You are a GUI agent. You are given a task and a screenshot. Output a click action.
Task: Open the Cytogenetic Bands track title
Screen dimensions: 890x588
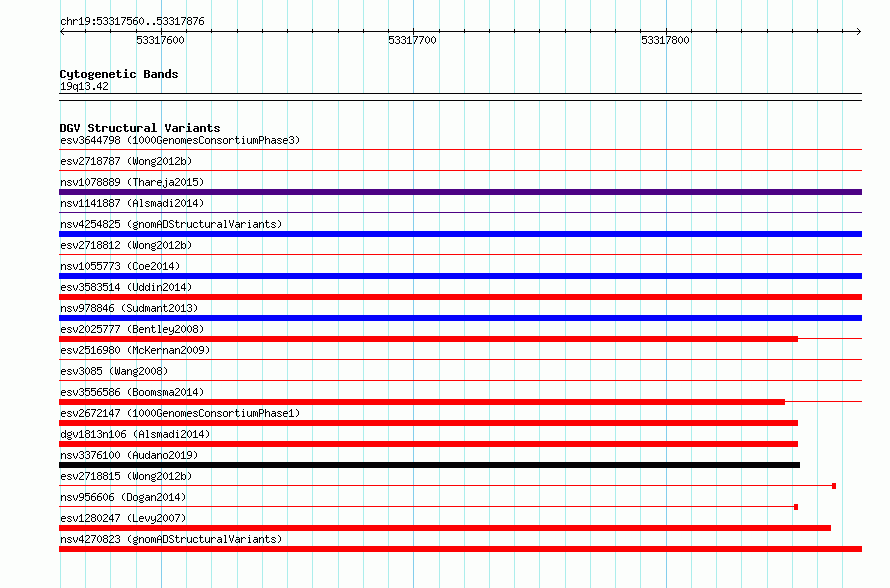click(119, 74)
